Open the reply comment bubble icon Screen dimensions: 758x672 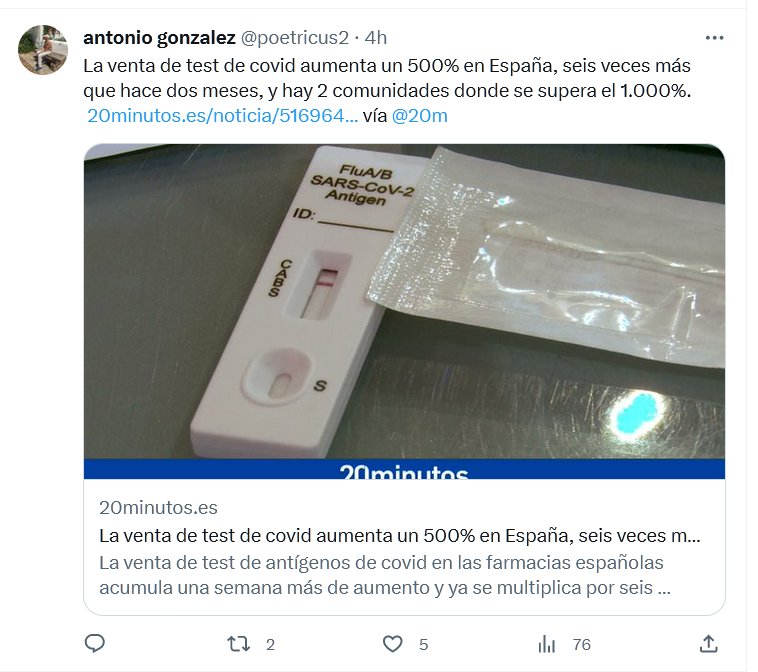point(95,643)
